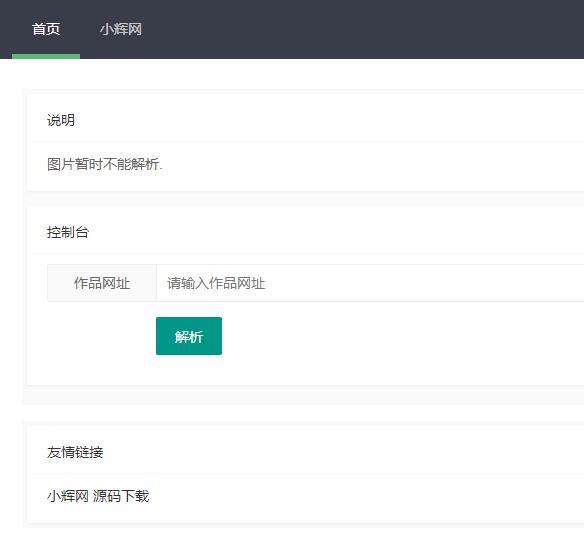The width and height of the screenshot is (584, 536).
Task: Click the 友情链接 section heading
Action: tap(75, 452)
